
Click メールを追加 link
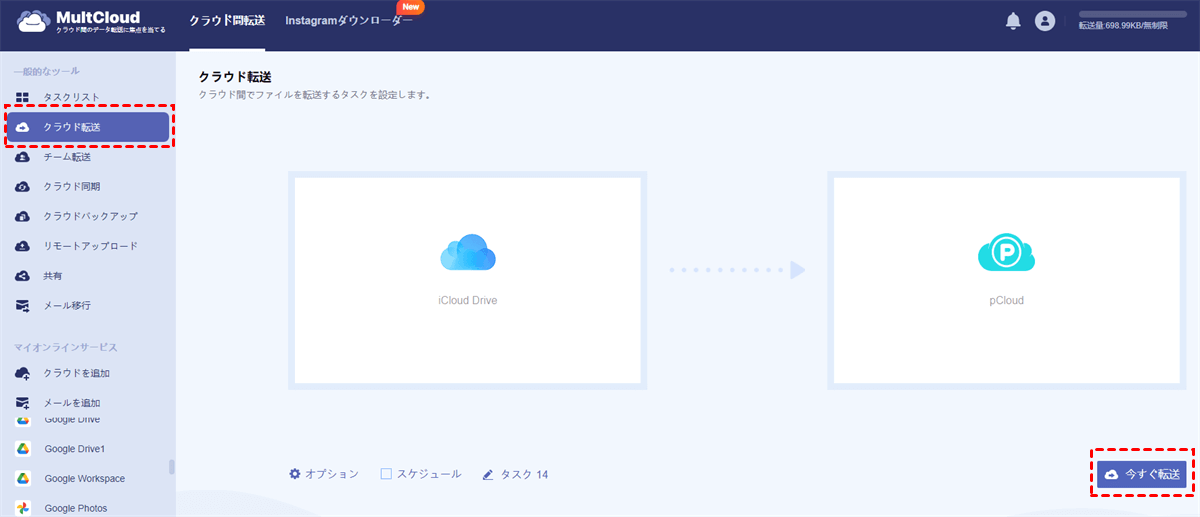tap(71, 403)
